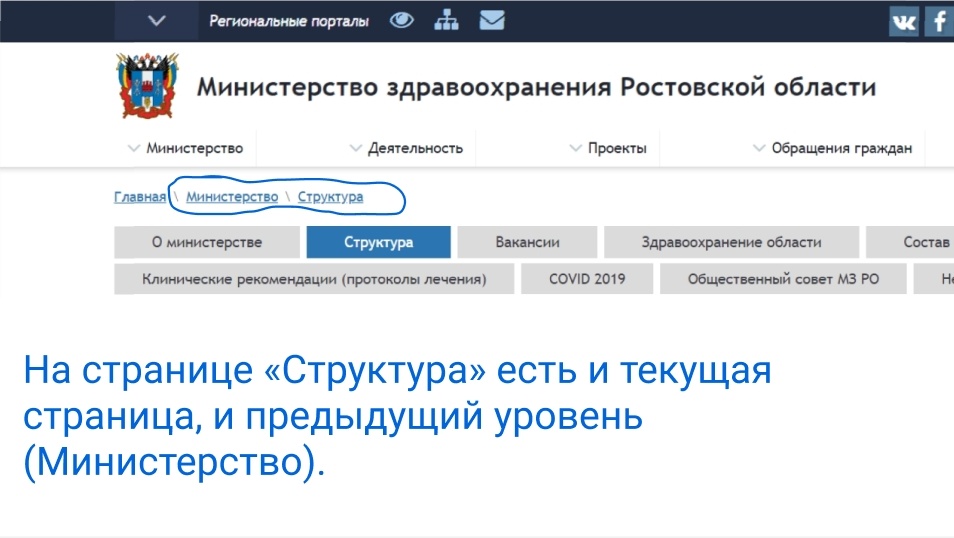Image resolution: width=954 pixels, height=538 pixels.
Task: Click the eye accessibility version icon
Action: point(402,20)
